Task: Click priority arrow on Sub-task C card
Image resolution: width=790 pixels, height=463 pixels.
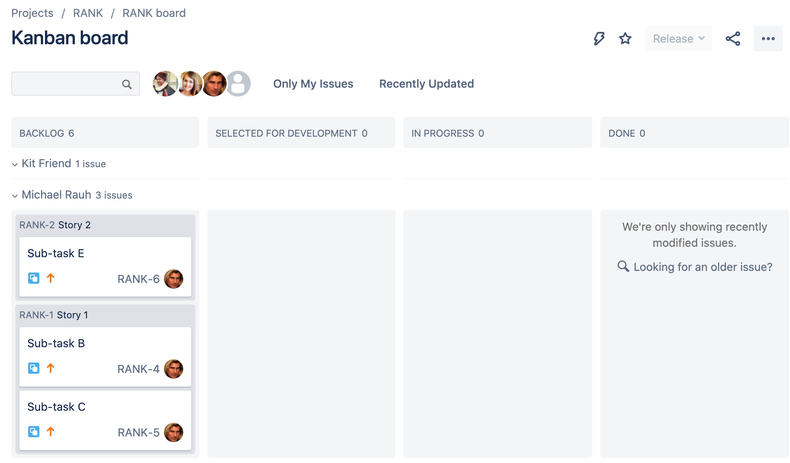Action: tap(50, 431)
